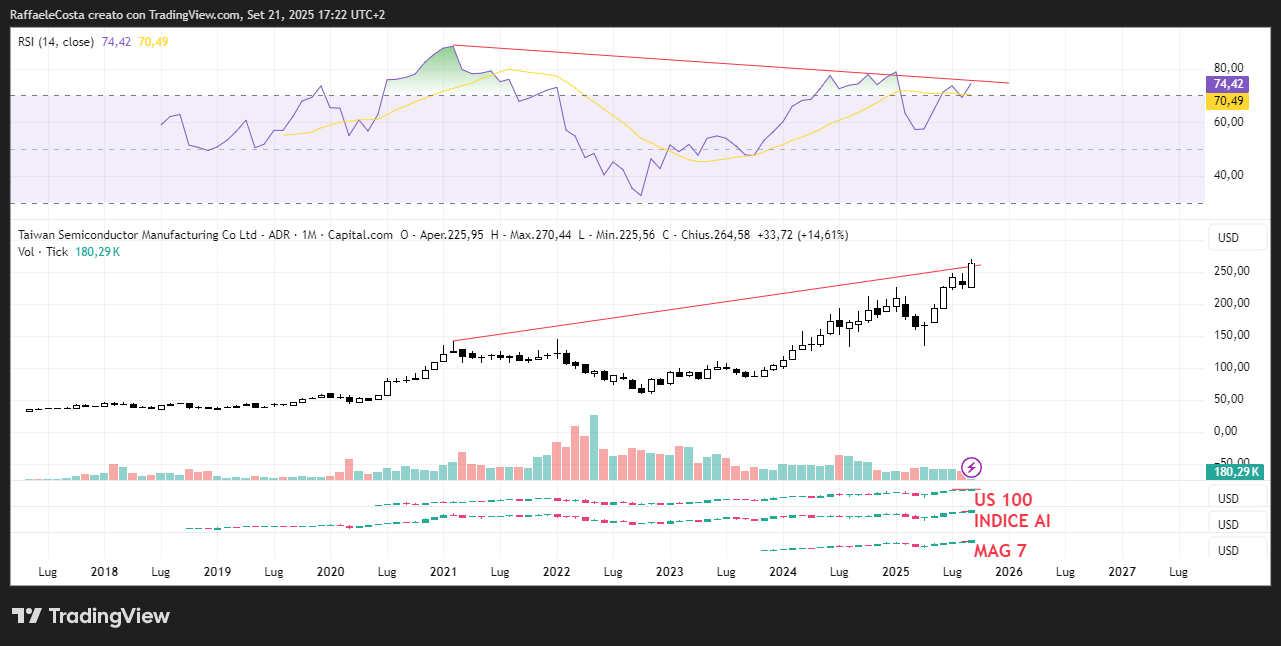This screenshot has height=646, width=1281.
Task: Select the red US 100 text label
Action: 1003,500
